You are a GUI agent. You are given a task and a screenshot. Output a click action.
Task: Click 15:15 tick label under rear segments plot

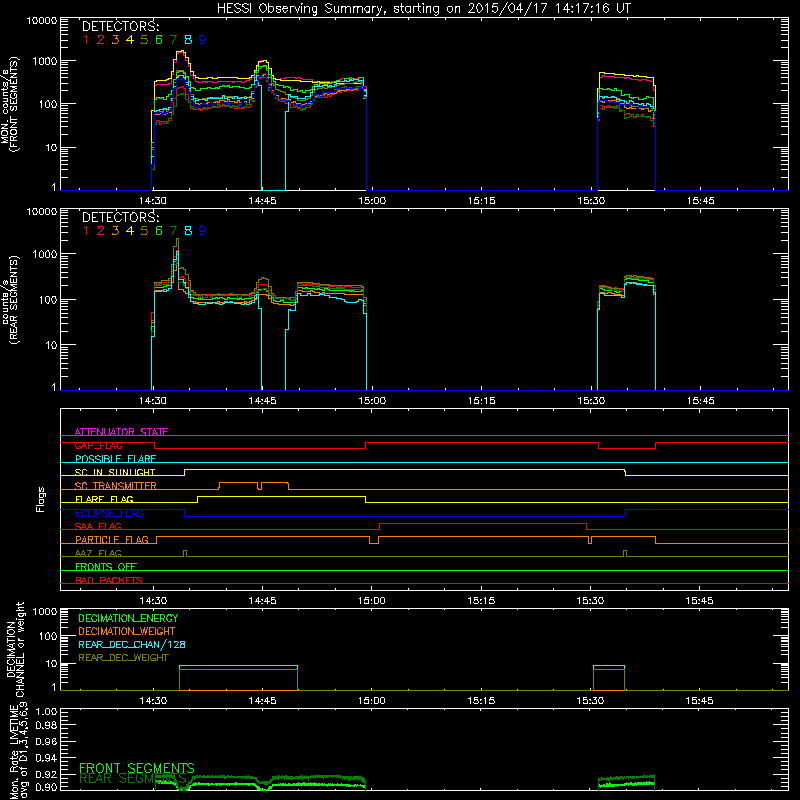[481, 401]
